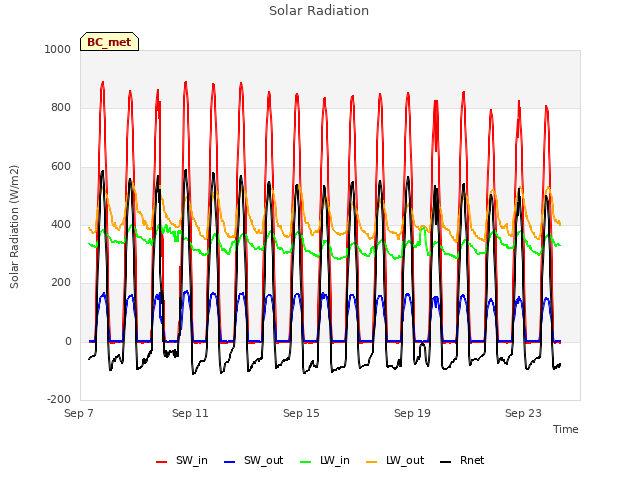Click the black Rnet legend swatch
The image size is (640, 480).
point(446,462)
